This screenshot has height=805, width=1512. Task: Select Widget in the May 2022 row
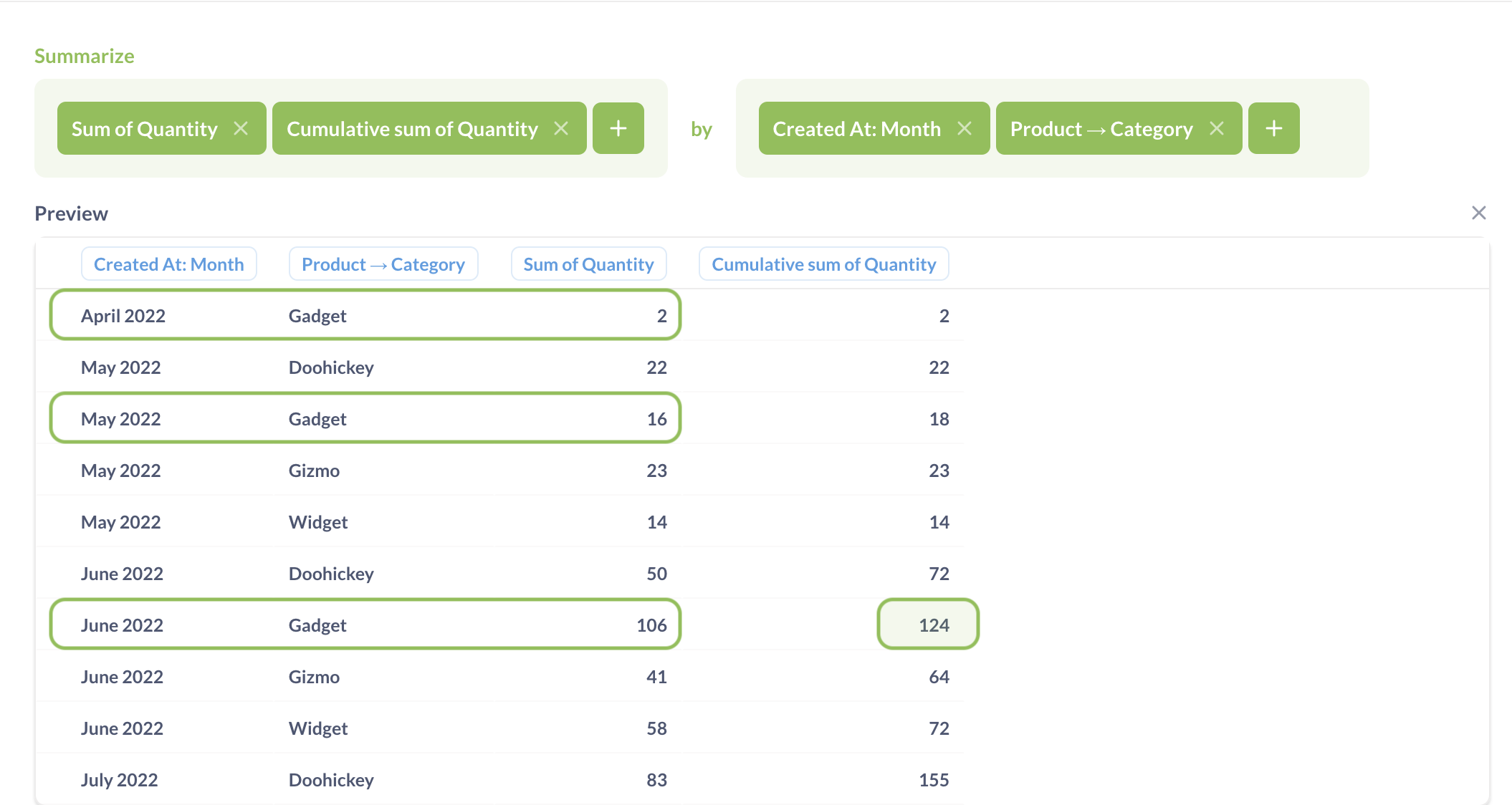point(318,522)
